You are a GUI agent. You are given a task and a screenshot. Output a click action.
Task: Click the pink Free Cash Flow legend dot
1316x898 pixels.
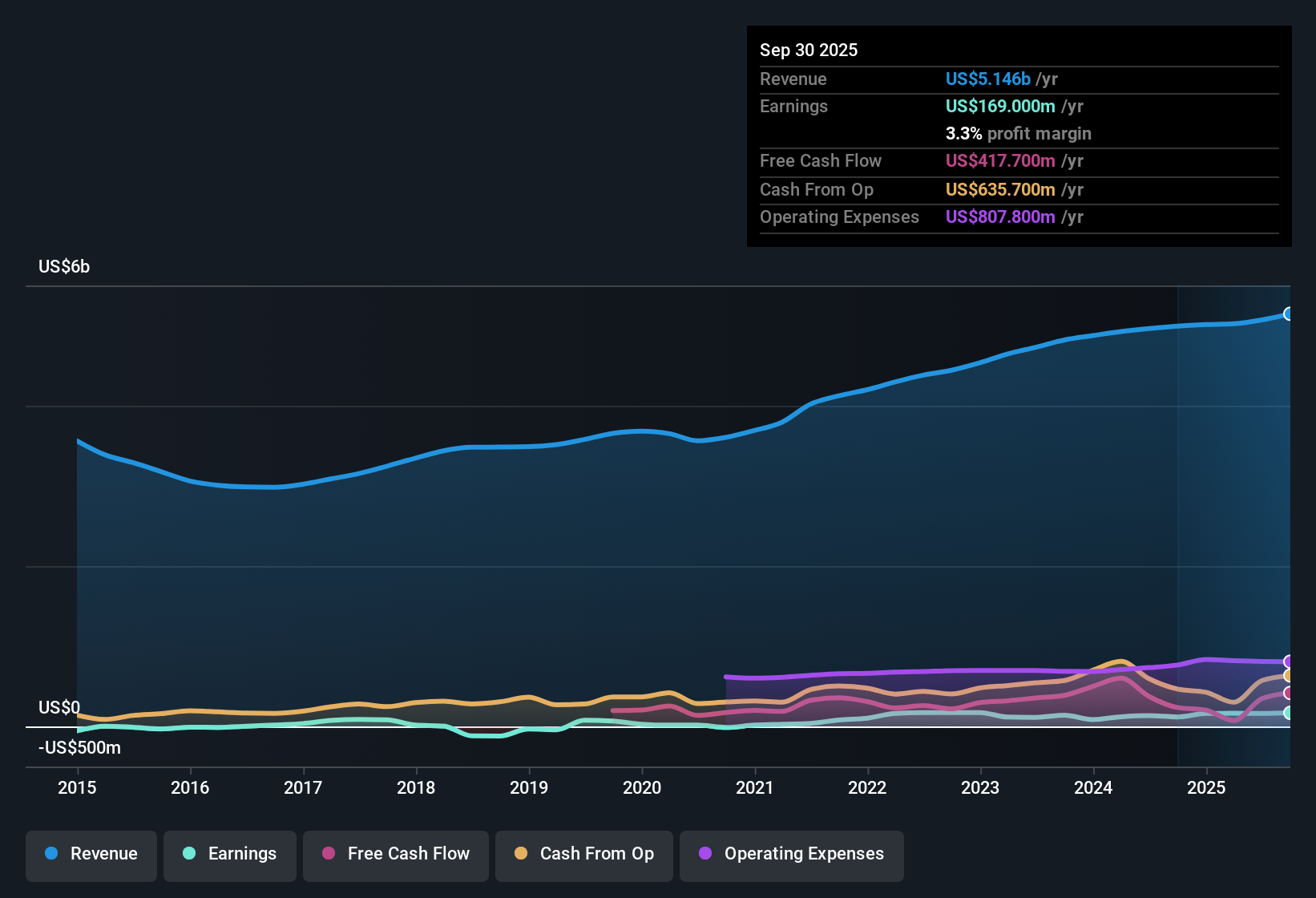tap(328, 854)
